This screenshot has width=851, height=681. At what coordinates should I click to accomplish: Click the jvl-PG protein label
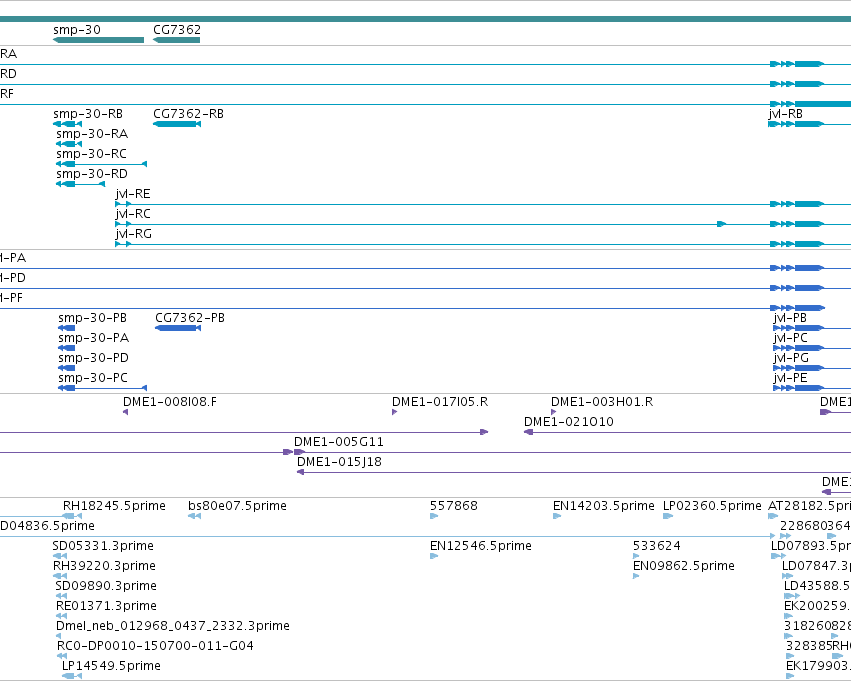pyautogui.click(x=791, y=358)
